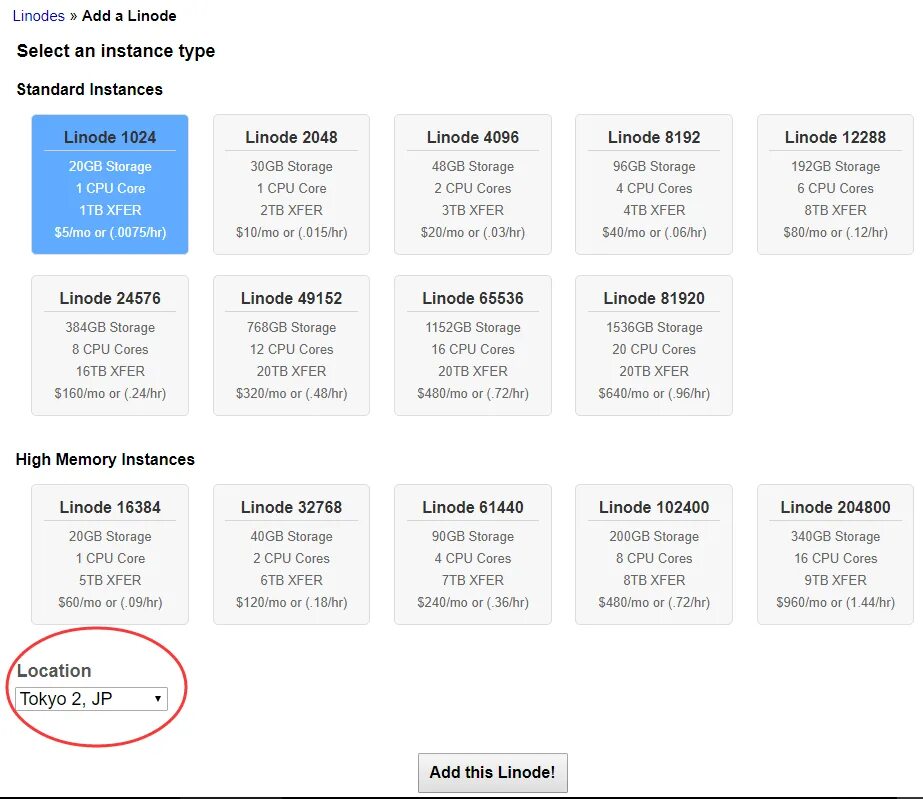The height and width of the screenshot is (799, 923).
Task: Click the "$120/mo or (.18/hr)" price
Action: (x=291, y=602)
